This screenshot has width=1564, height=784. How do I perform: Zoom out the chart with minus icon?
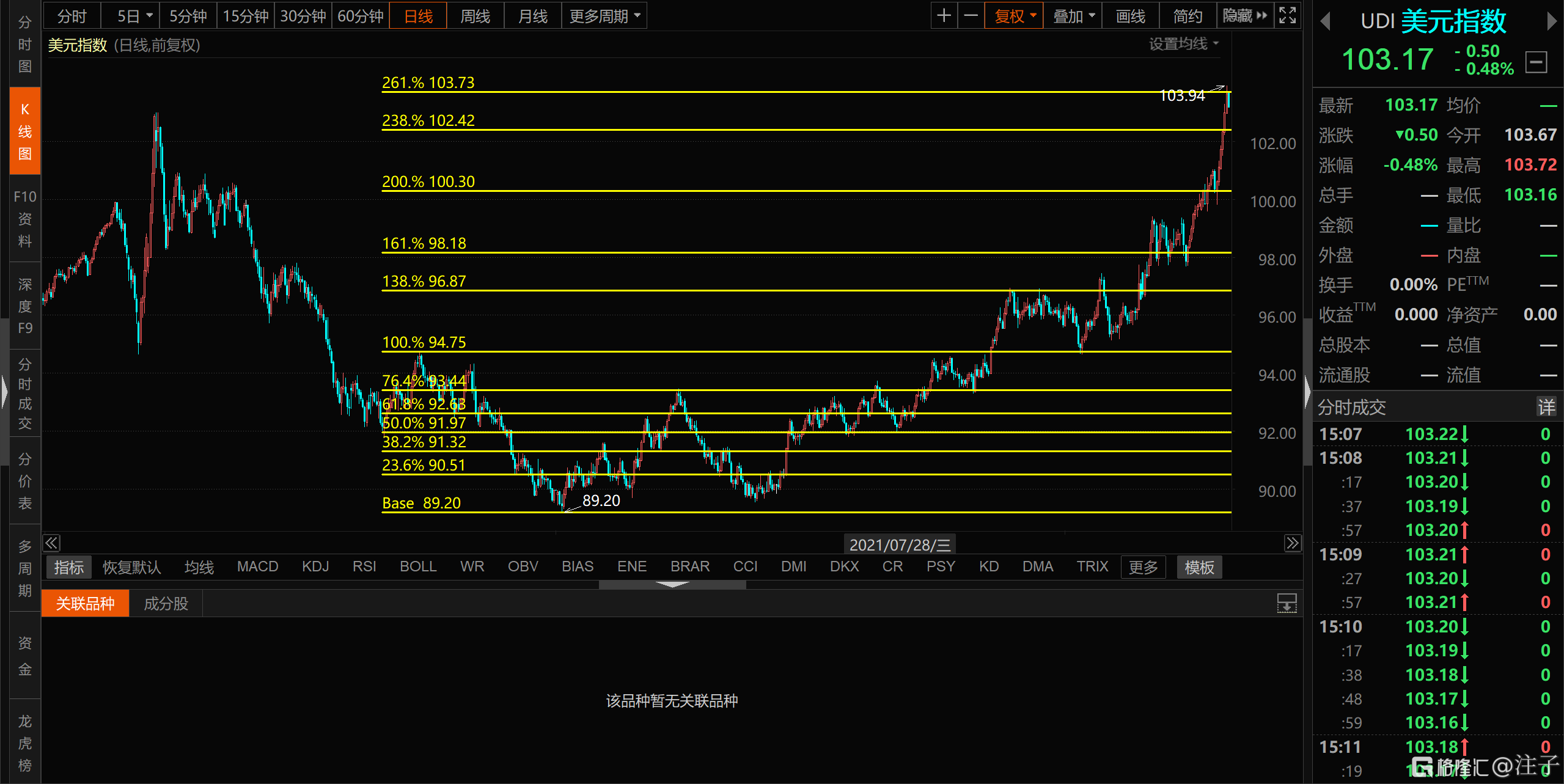click(x=971, y=16)
